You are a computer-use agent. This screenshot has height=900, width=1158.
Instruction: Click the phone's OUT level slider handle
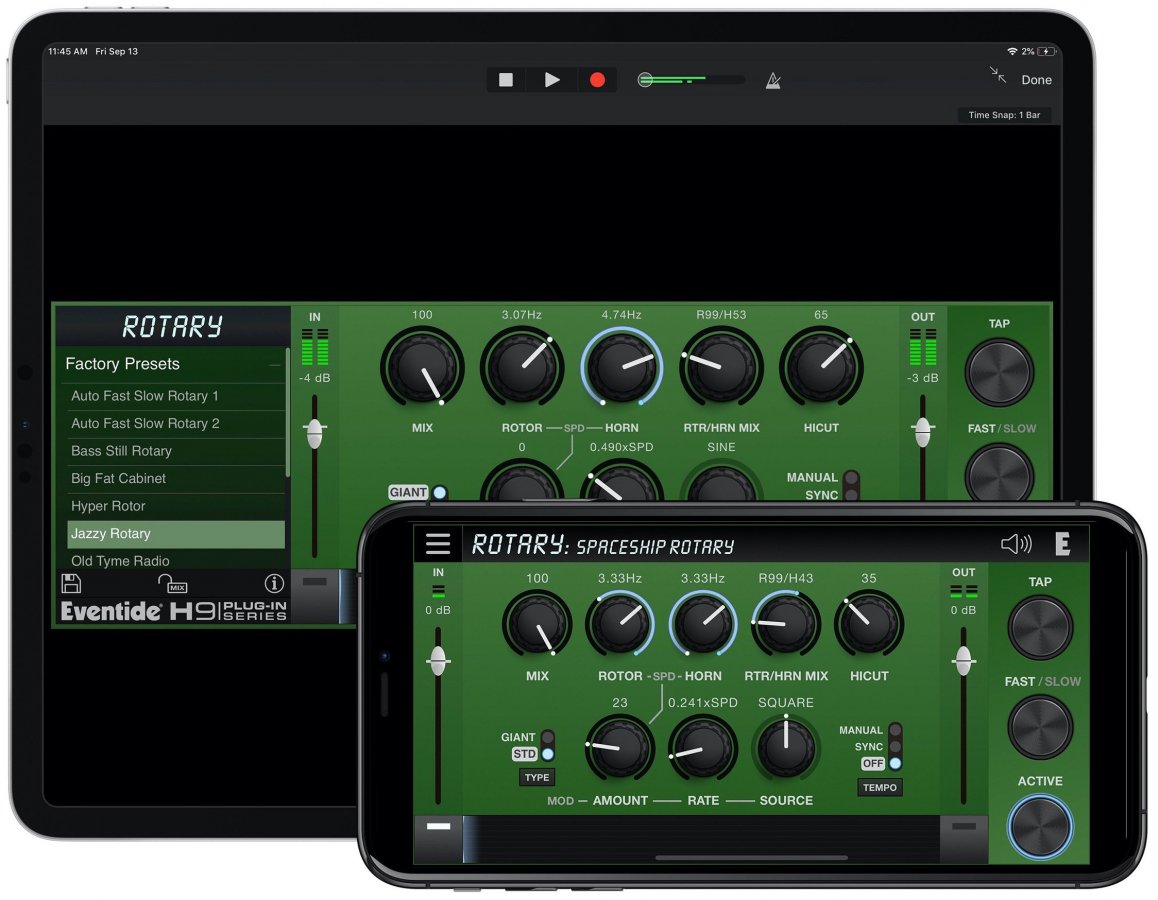click(963, 660)
